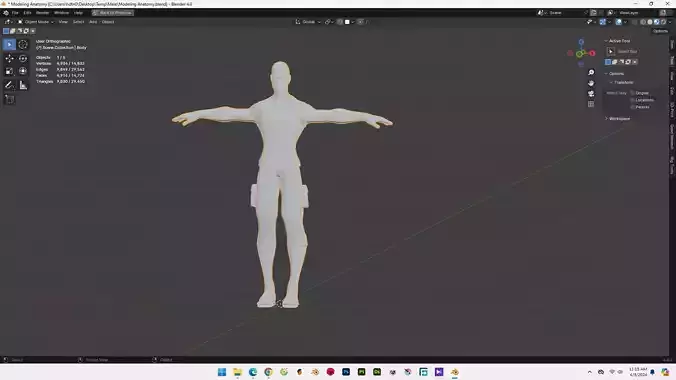Switch to material preview shading
This screenshot has width=676, height=380.
point(656,22)
